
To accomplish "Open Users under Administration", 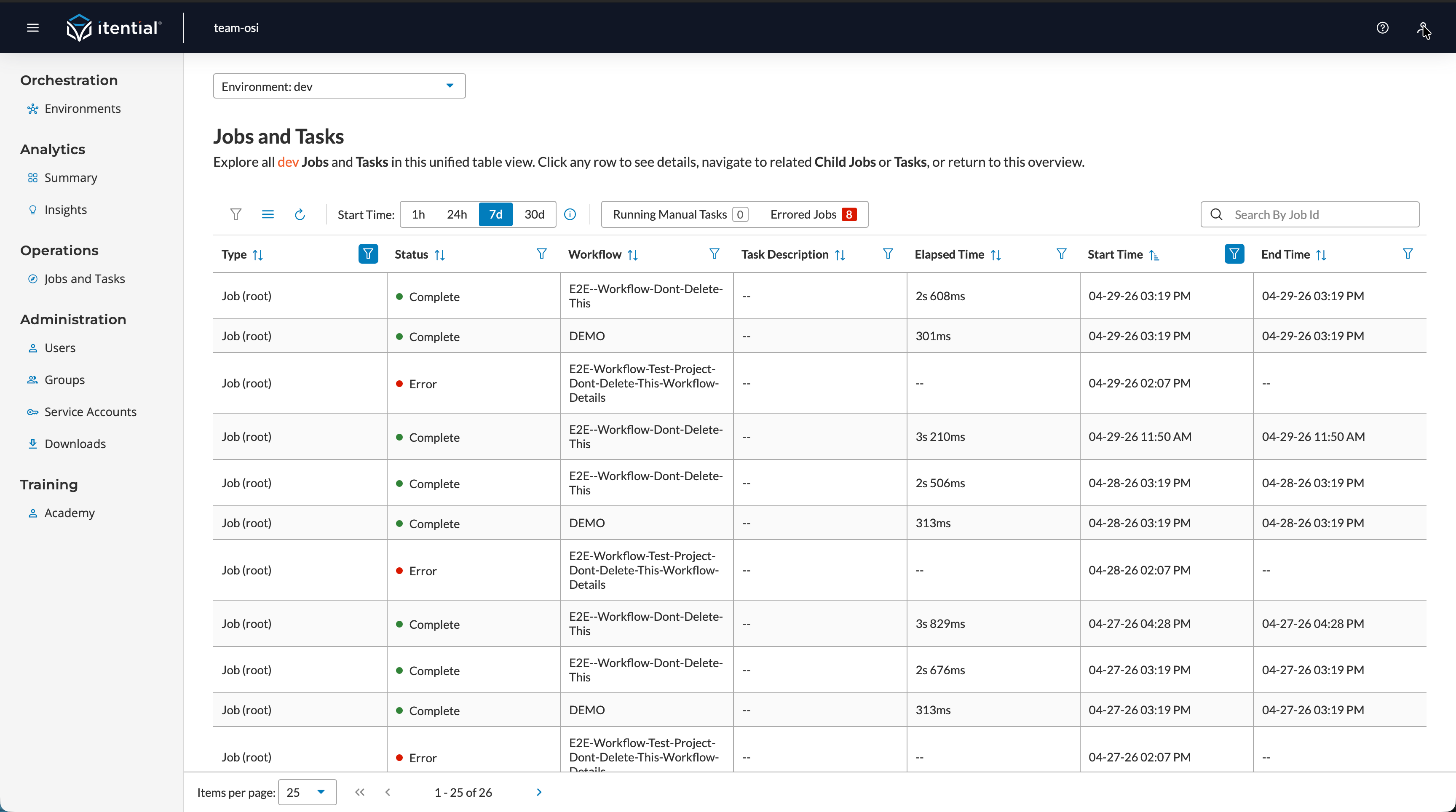I will [x=60, y=347].
